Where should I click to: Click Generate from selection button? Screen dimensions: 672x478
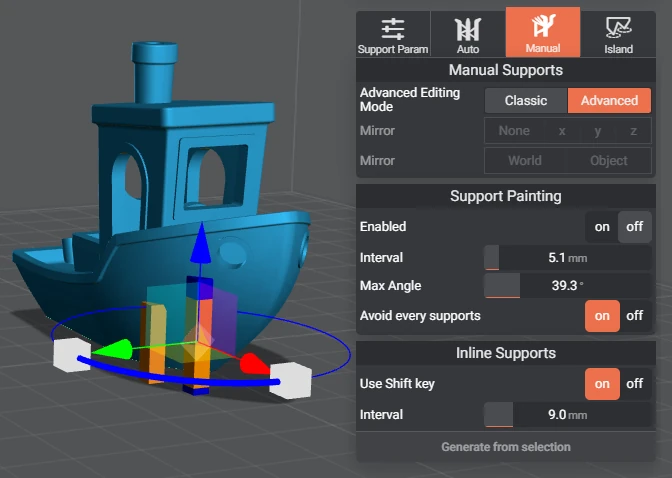coord(506,447)
